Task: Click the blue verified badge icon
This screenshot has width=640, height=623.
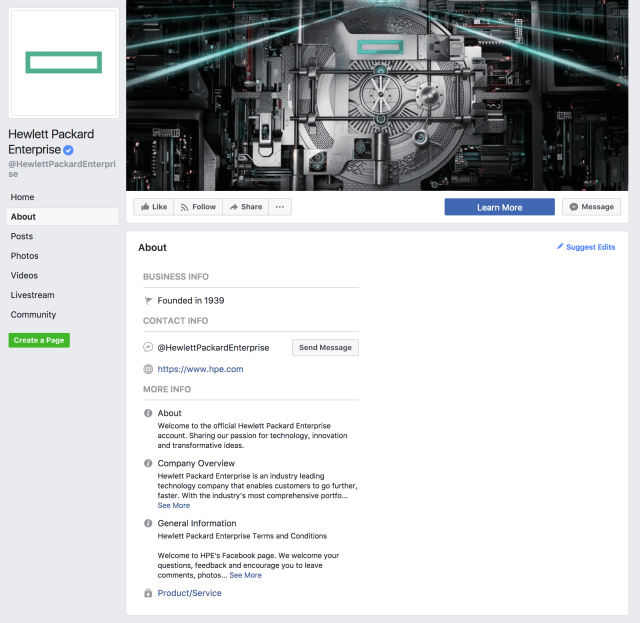Action: coord(68,150)
